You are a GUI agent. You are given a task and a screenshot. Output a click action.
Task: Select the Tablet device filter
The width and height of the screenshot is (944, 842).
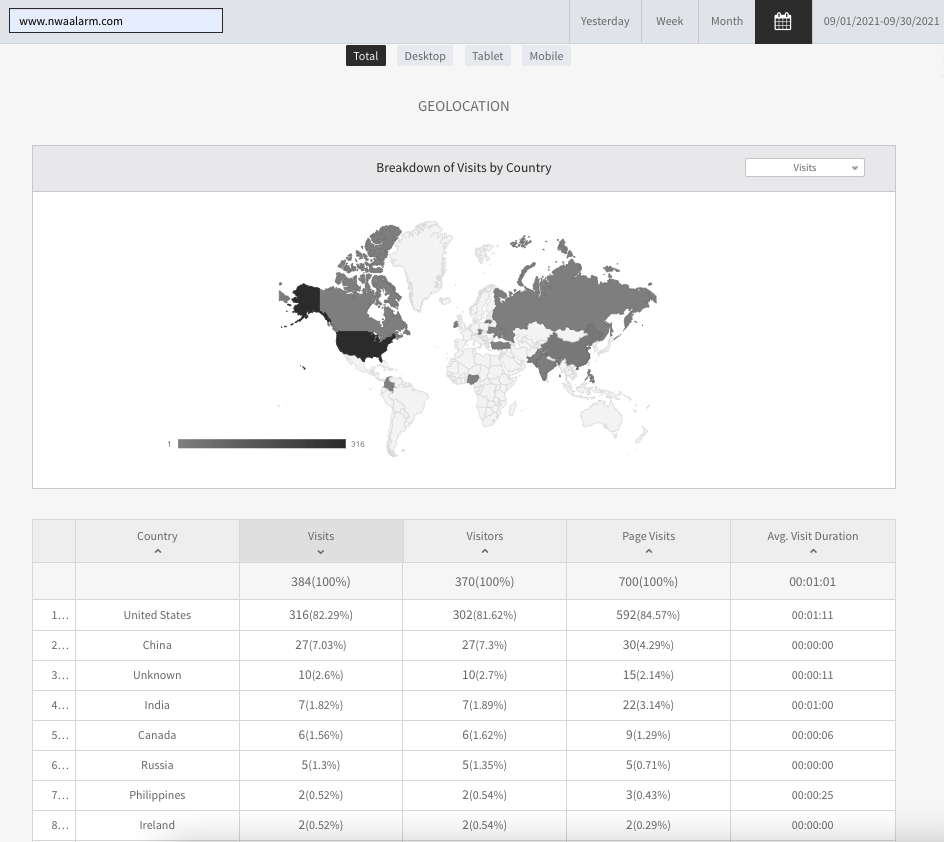click(x=488, y=56)
